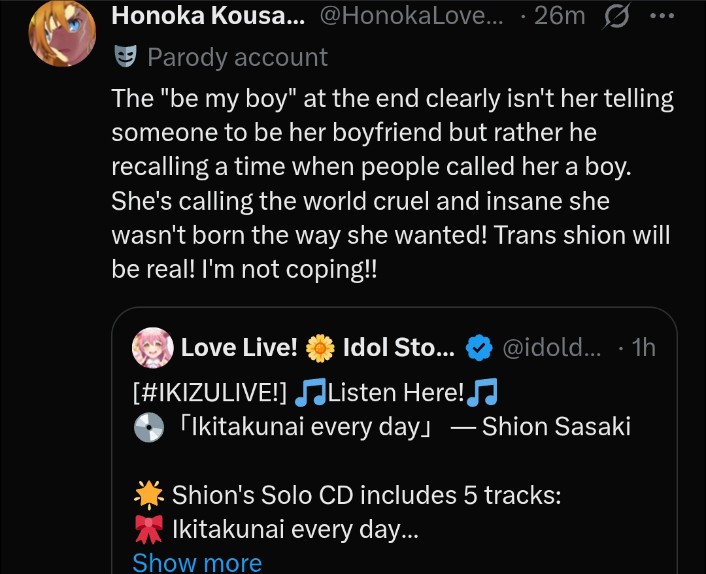Open the Grok slashed-circle icon
The image size is (706, 574).
pos(618,16)
